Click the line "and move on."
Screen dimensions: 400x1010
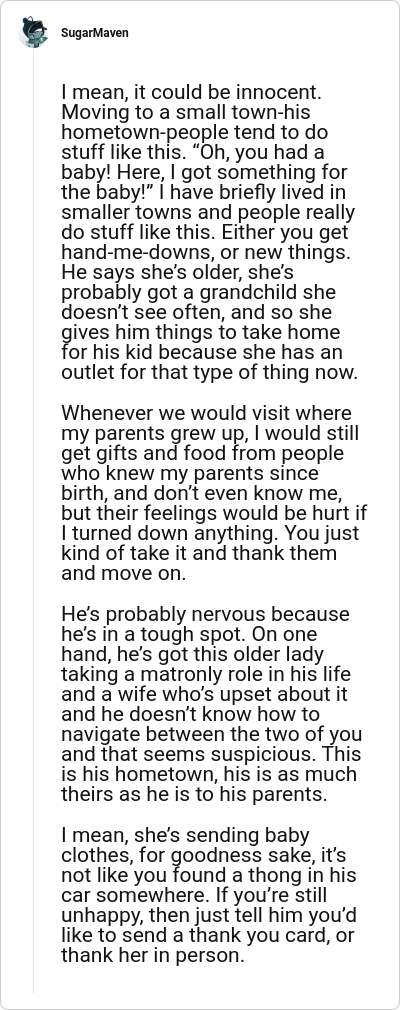coord(124,574)
